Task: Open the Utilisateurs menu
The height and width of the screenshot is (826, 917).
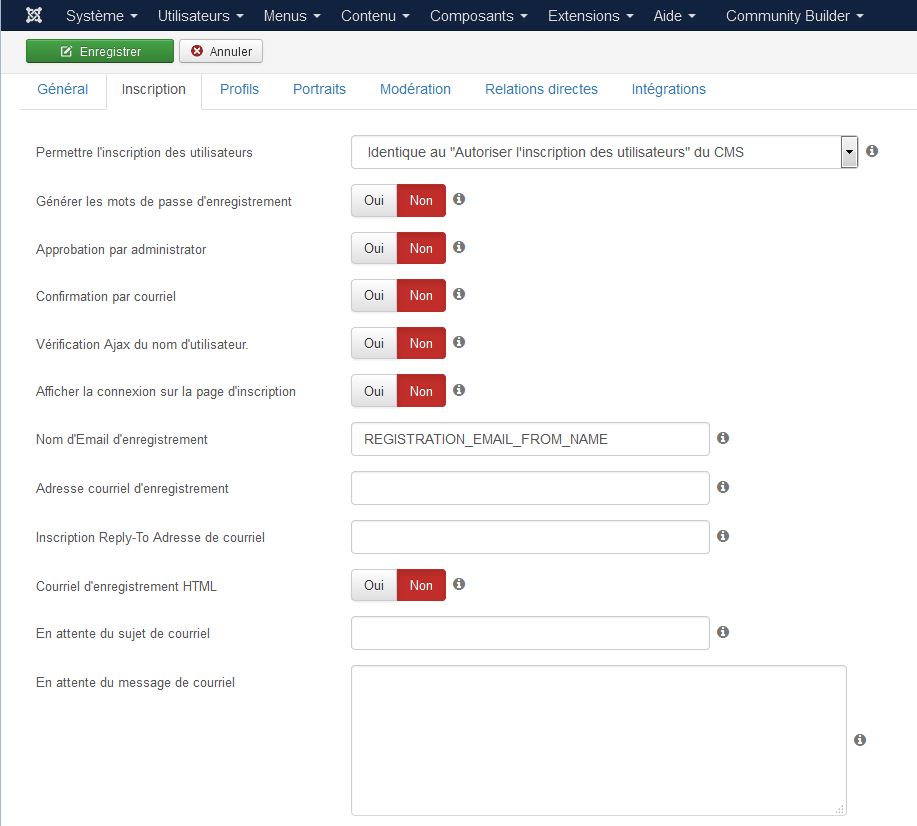Action: point(200,16)
